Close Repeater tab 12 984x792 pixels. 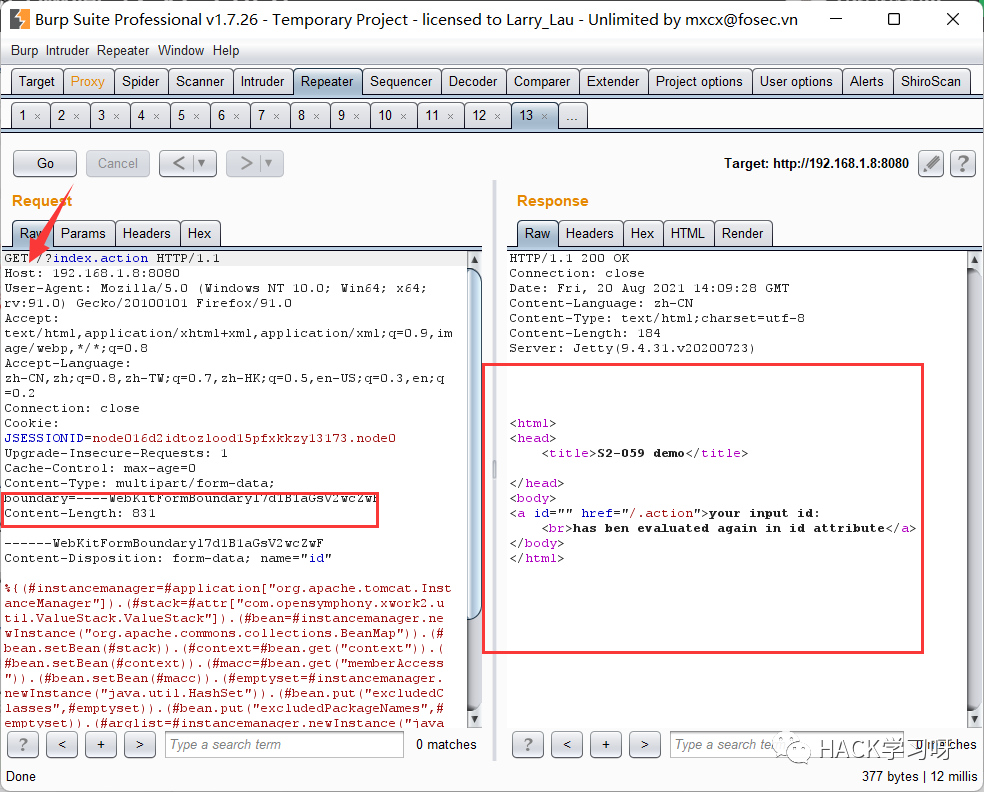[x=498, y=116]
